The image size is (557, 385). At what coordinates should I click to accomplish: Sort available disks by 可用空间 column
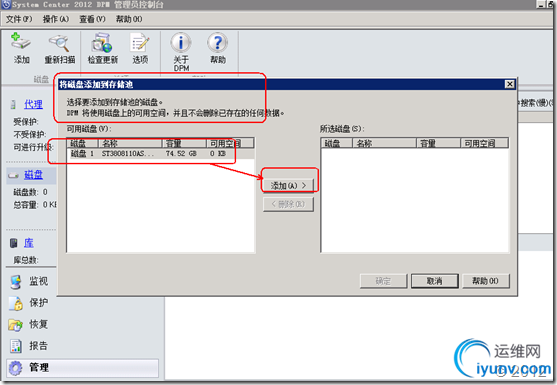click(230, 143)
